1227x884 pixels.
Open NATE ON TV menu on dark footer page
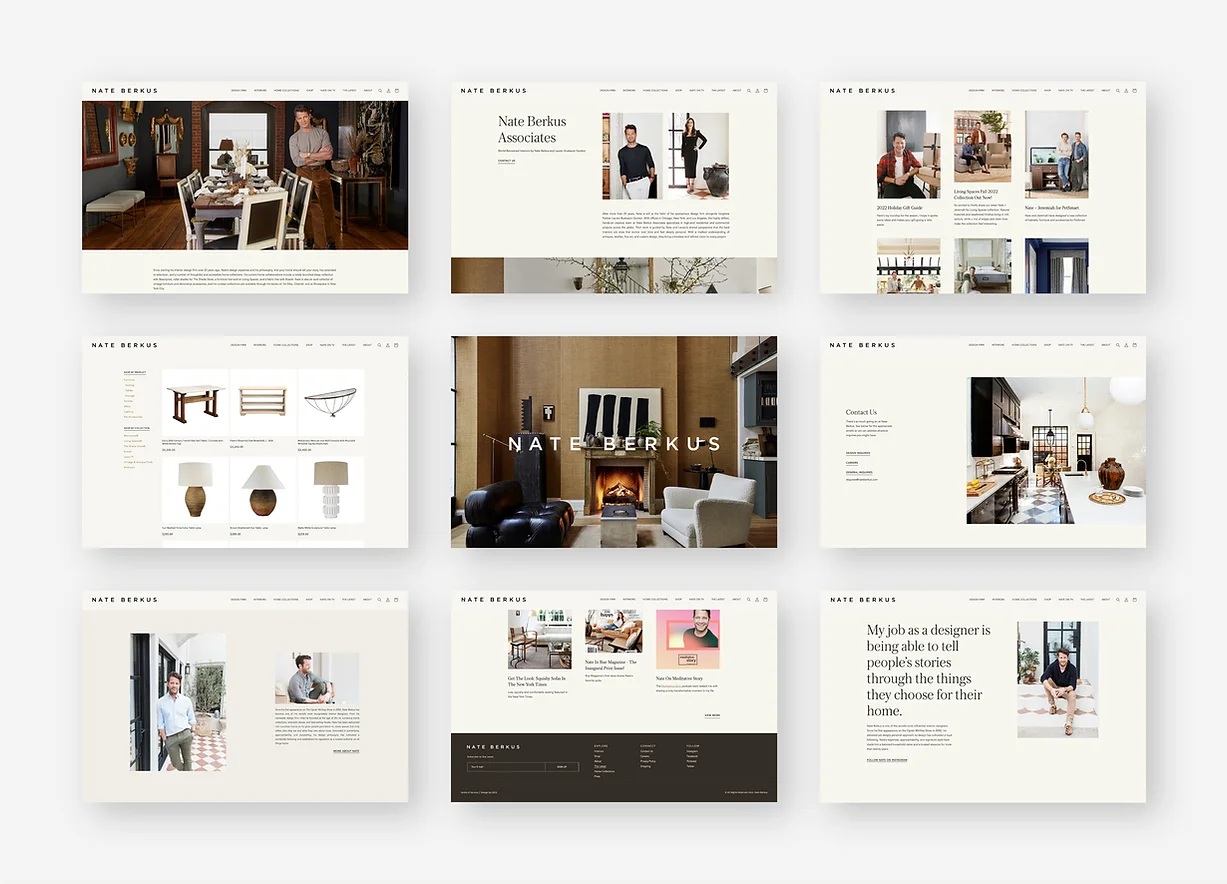pos(696,600)
